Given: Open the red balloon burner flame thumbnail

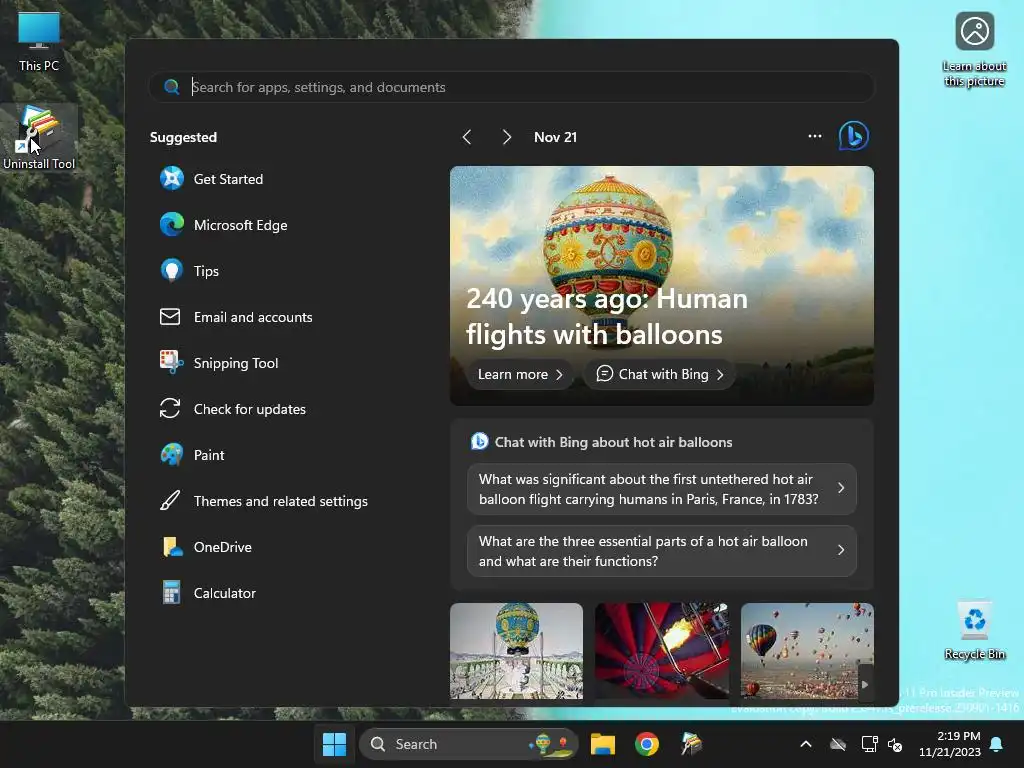Looking at the screenshot, I should [x=662, y=651].
